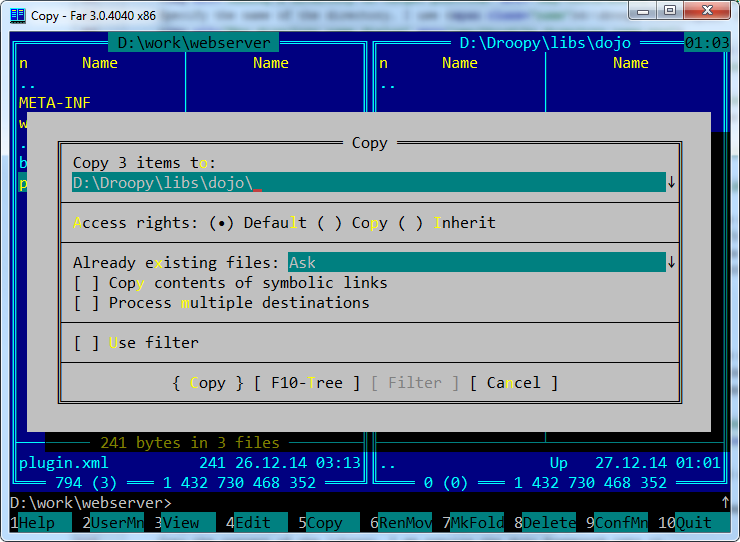Click the ".." entry in left panel
The image size is (740, 542).
pyautogui.click(x=28, y=86)
